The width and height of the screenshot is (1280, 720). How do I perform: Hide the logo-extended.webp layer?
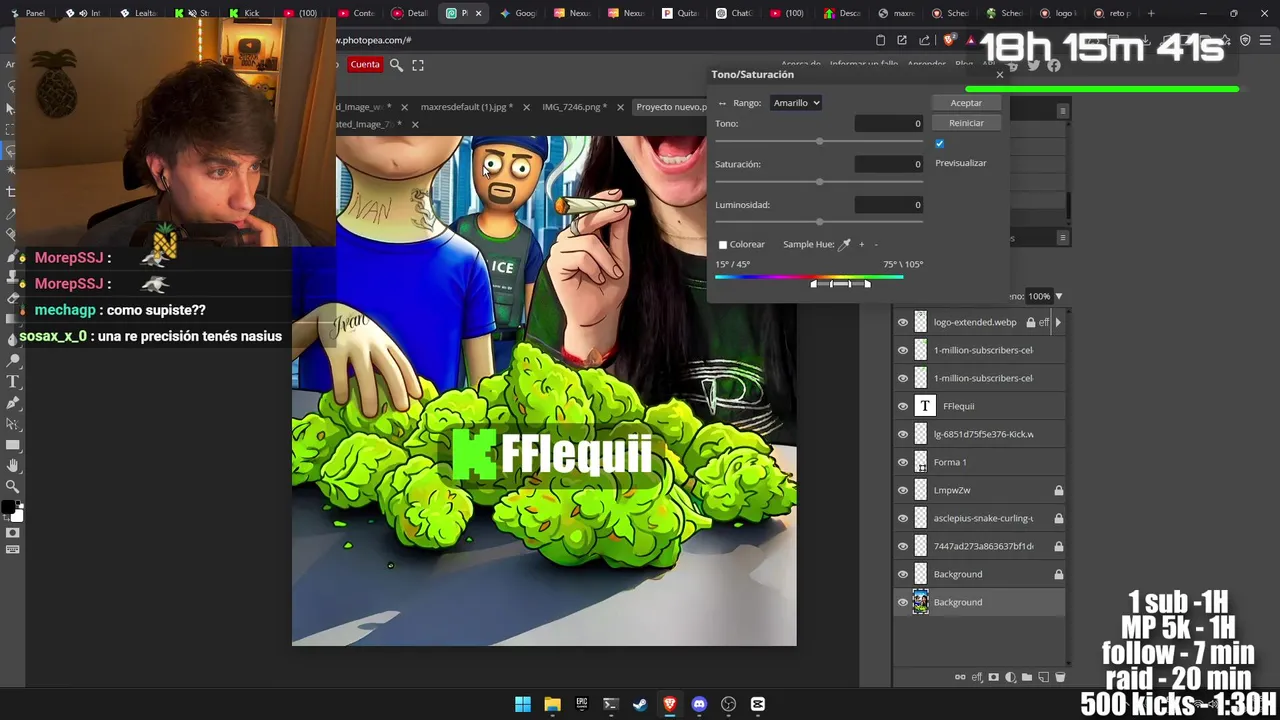click(x=903, y=322)
